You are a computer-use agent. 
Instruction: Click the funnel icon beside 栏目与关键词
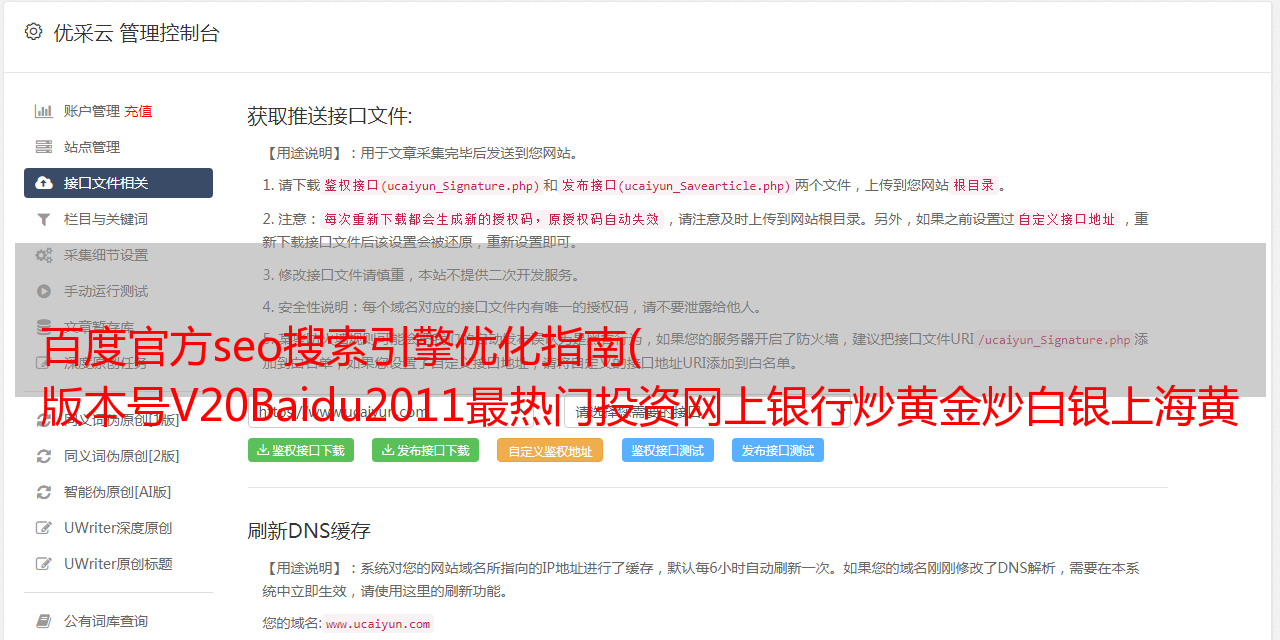[x=44, y=219]
